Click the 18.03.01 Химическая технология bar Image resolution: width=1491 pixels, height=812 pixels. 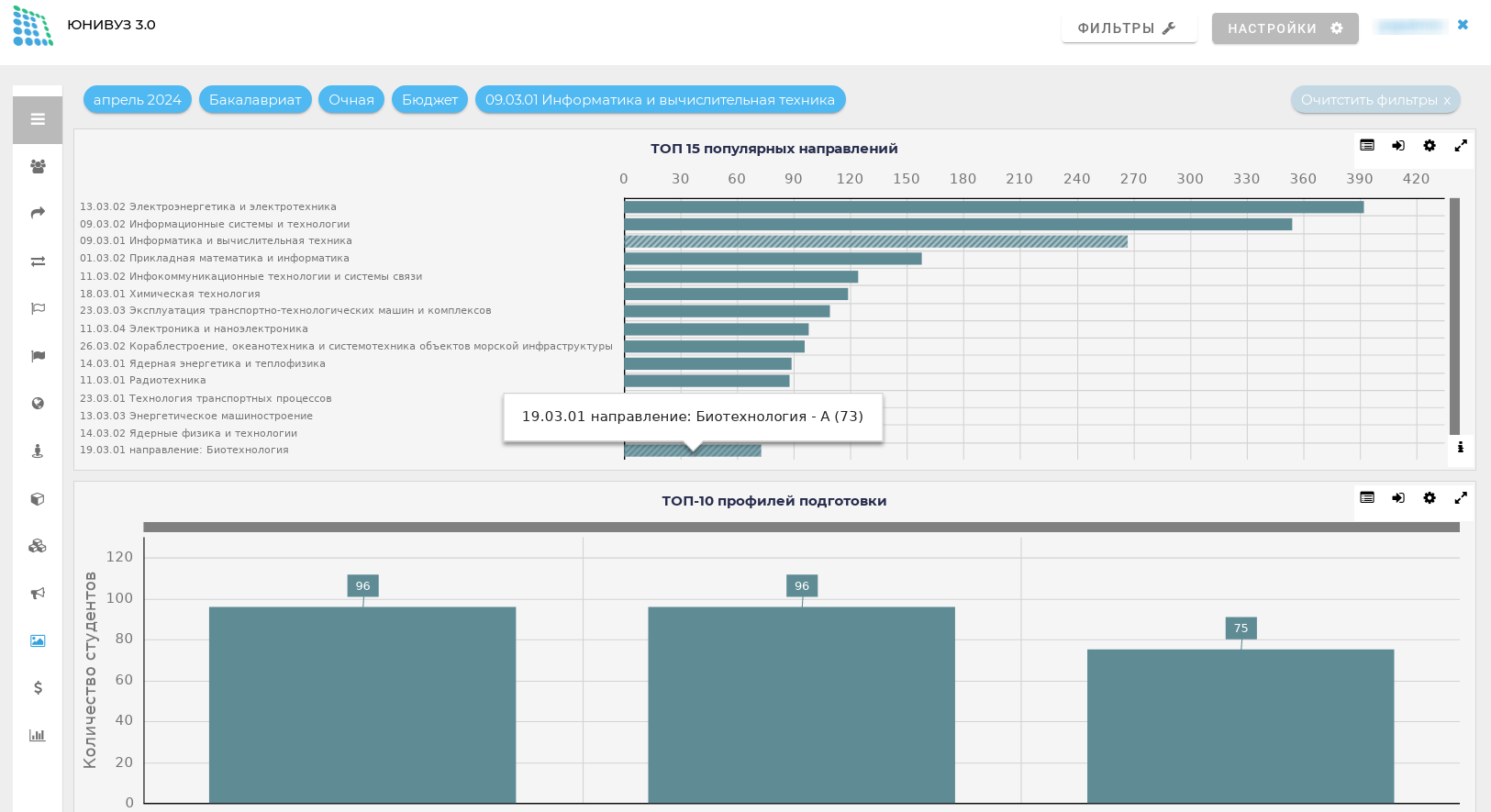click(x=736, y=294)
